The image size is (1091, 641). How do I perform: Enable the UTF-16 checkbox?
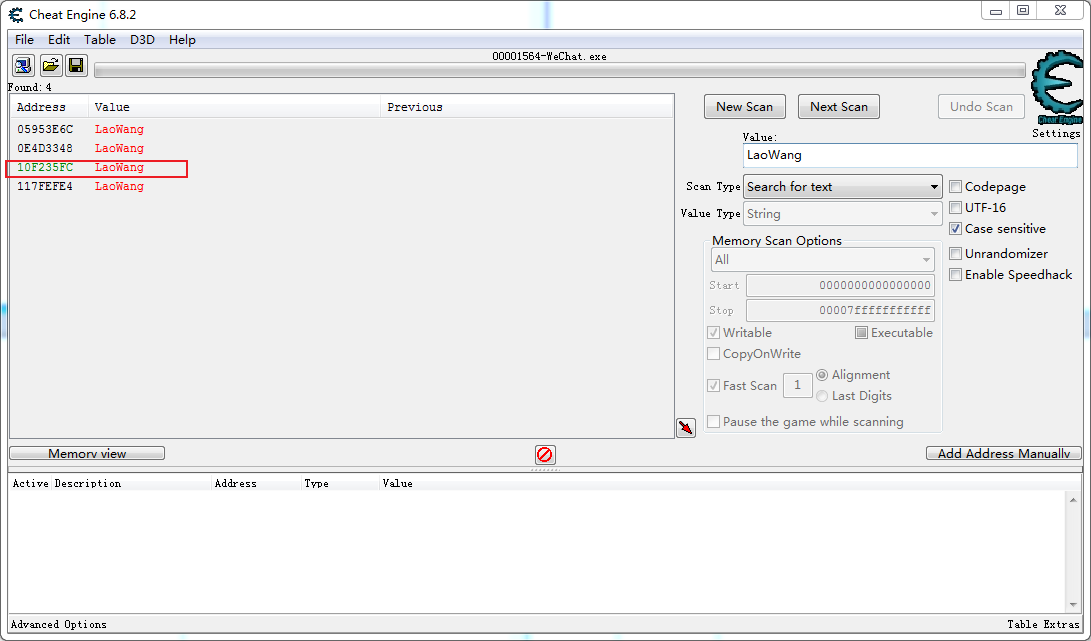coord(956,207)
